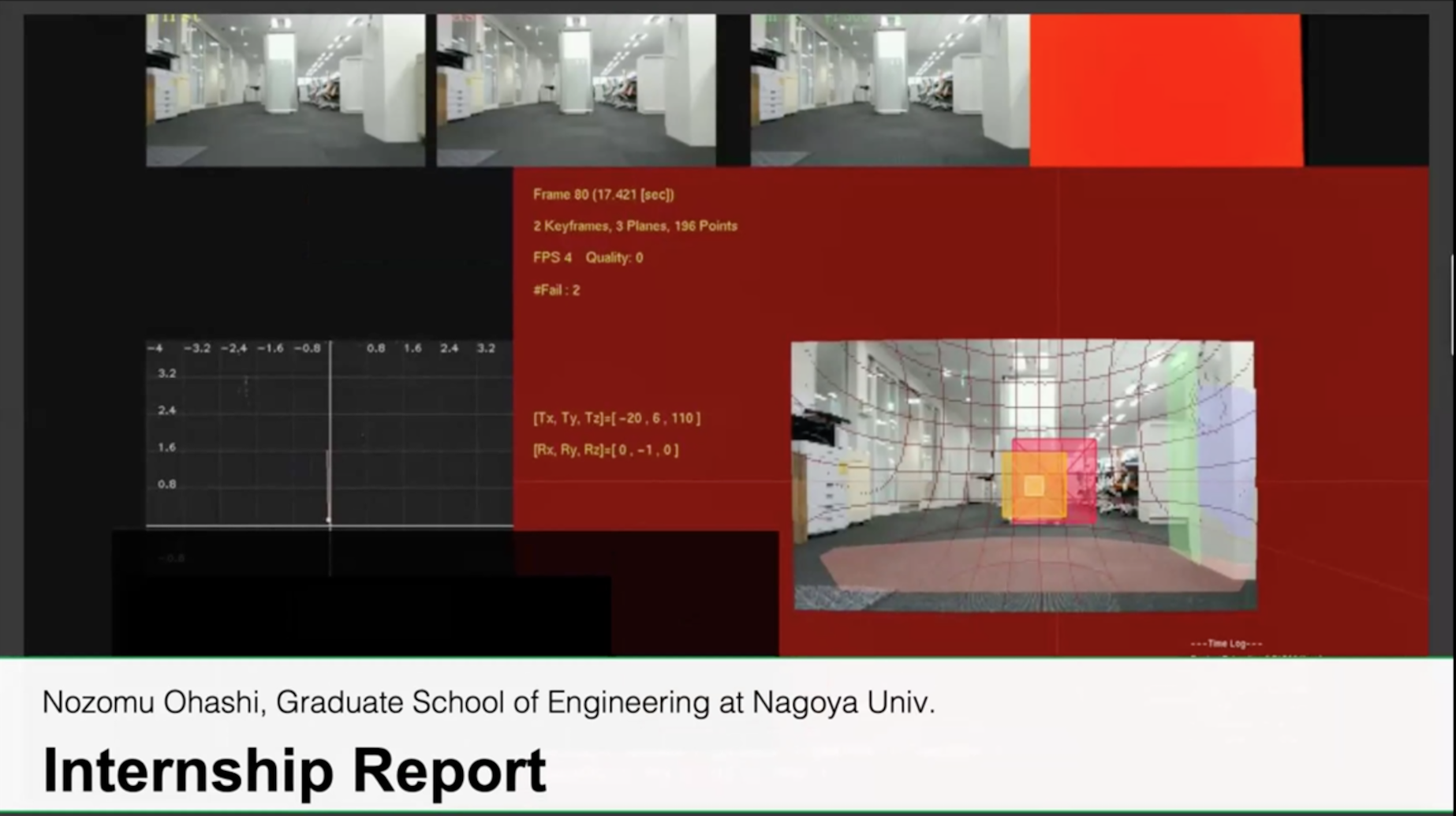The height and width of the screenshot is (816, 1456).
Task: Click the Frame 80 timestamp text
Action: tap(603, 195)
